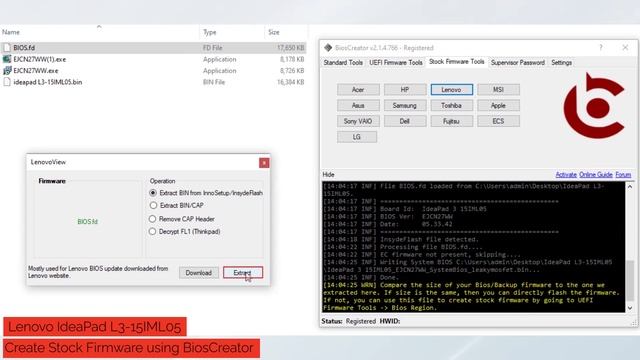Image resolution: width=640 pixels, height=360 pixels.
Task: Select the BIOS.fd file icon in file list
Action: [7, 48]
